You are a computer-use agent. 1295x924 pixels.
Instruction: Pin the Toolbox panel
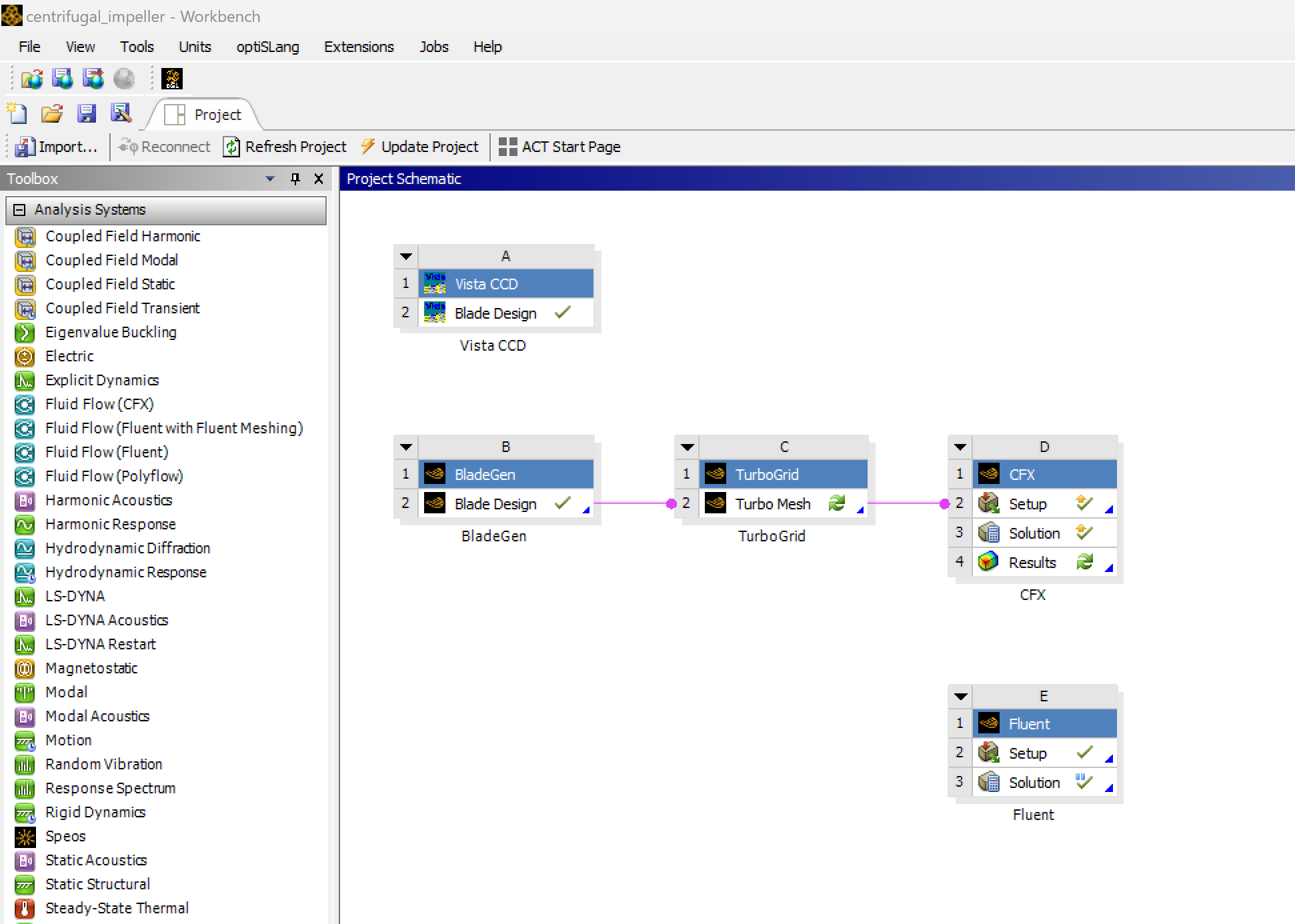[x=295, y=179]
